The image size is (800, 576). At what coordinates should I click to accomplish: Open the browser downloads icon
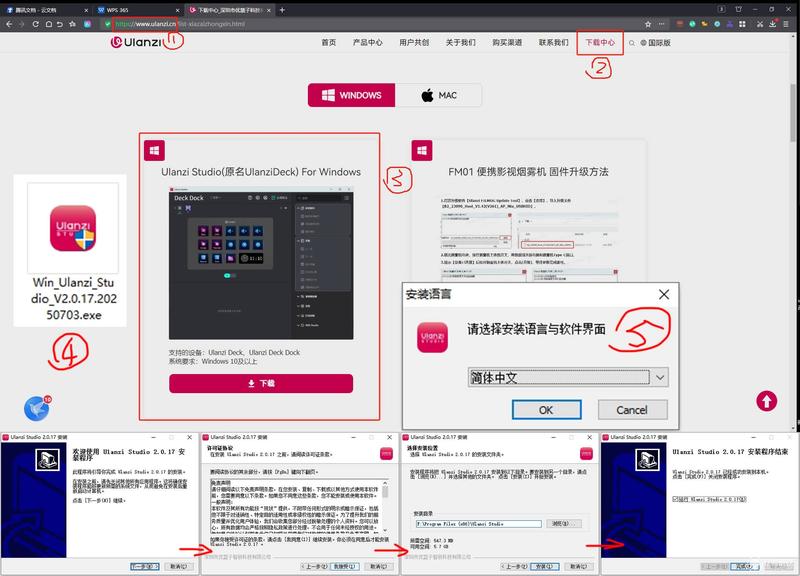click(773, 24)
